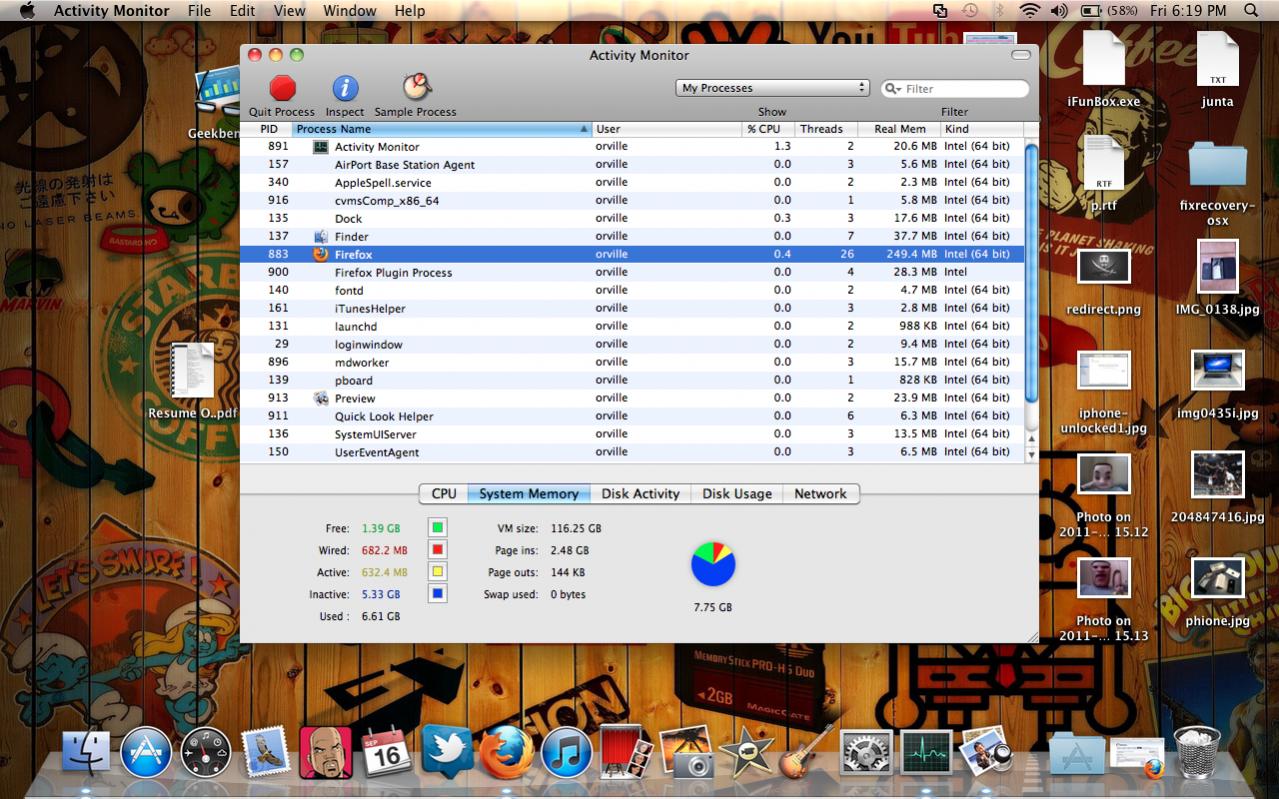Click the Wi-Fi status icon
This screenshot has height=799, width=1279.
(1029, 11)
